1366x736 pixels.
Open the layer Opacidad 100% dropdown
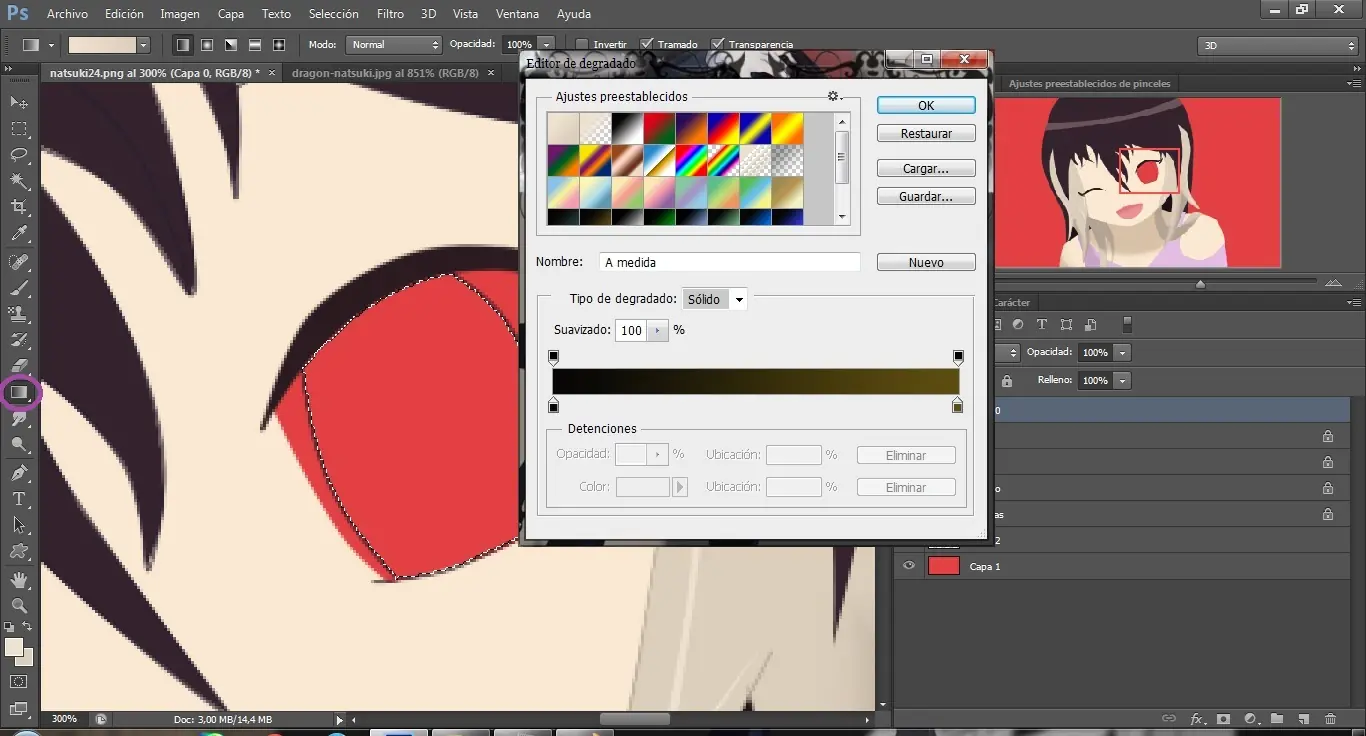click(1123, 352)
